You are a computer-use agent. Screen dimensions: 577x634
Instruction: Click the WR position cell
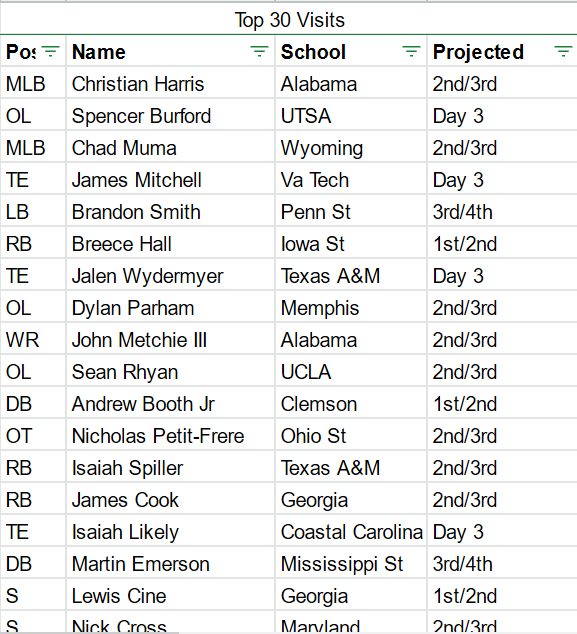tap(33, 340)
